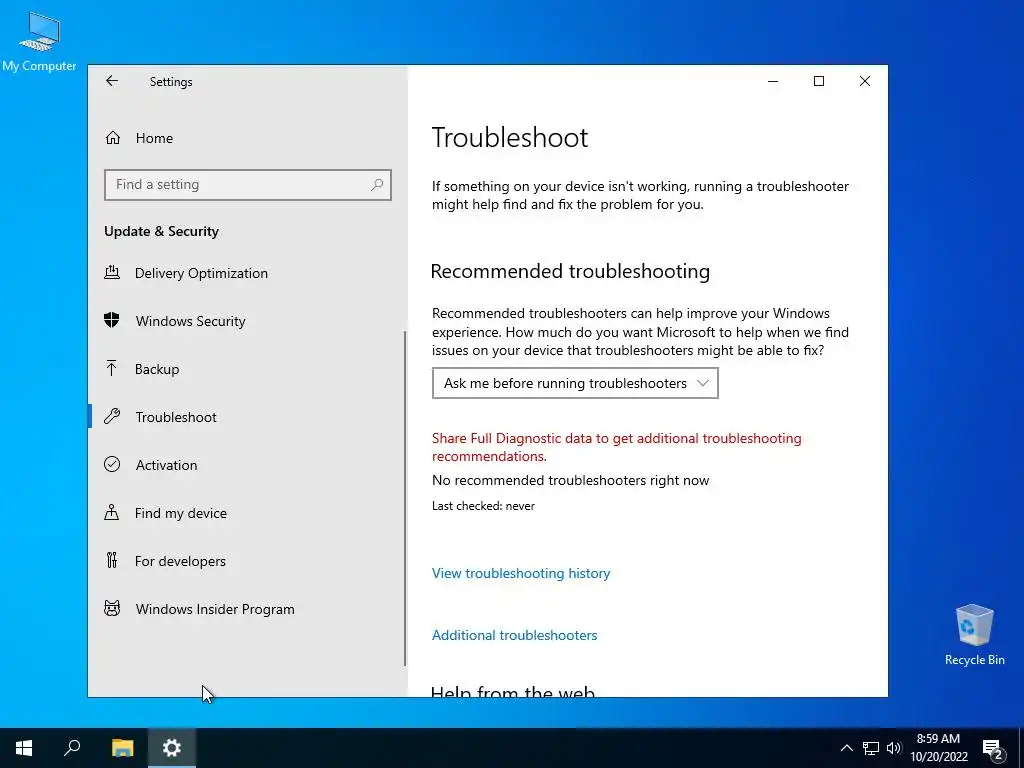Viewport: 1024px width, 768px height.
Task: Click 'Recommended troubleshooting' heading
Action: (x=570, y=271)
